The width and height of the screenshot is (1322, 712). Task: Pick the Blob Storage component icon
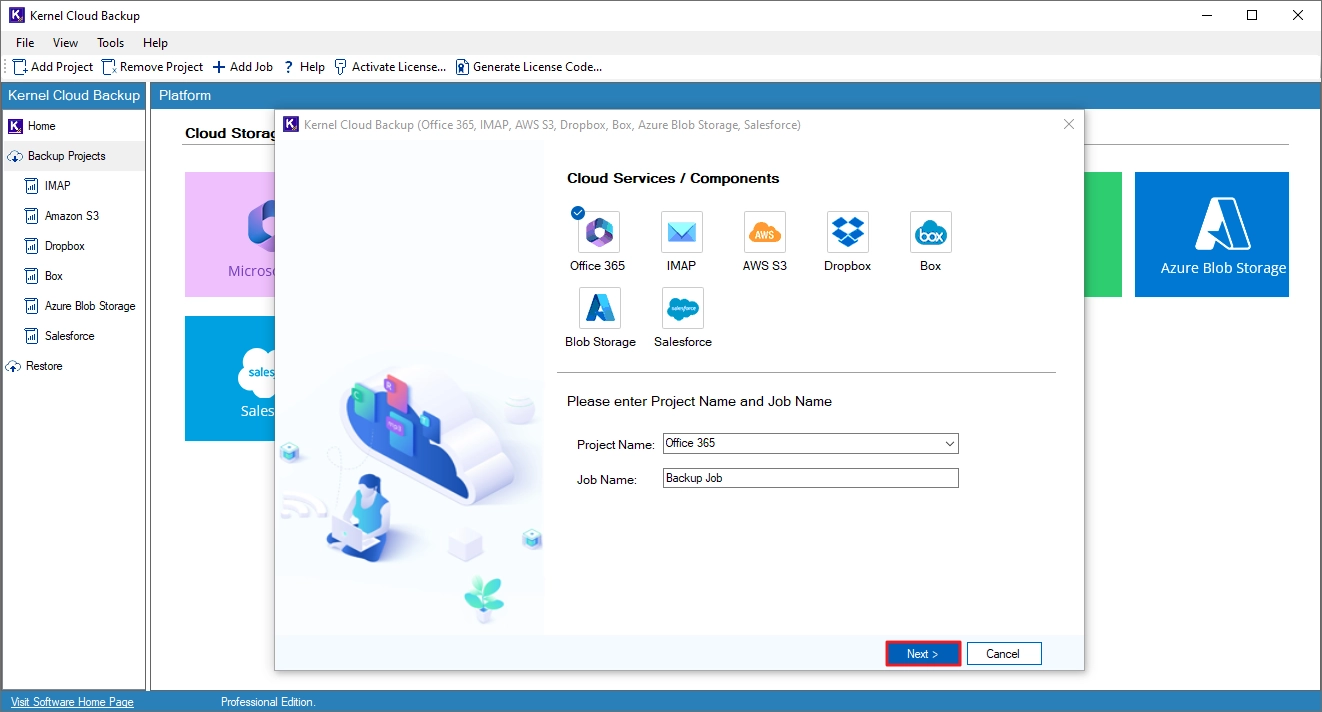[600, 308]
